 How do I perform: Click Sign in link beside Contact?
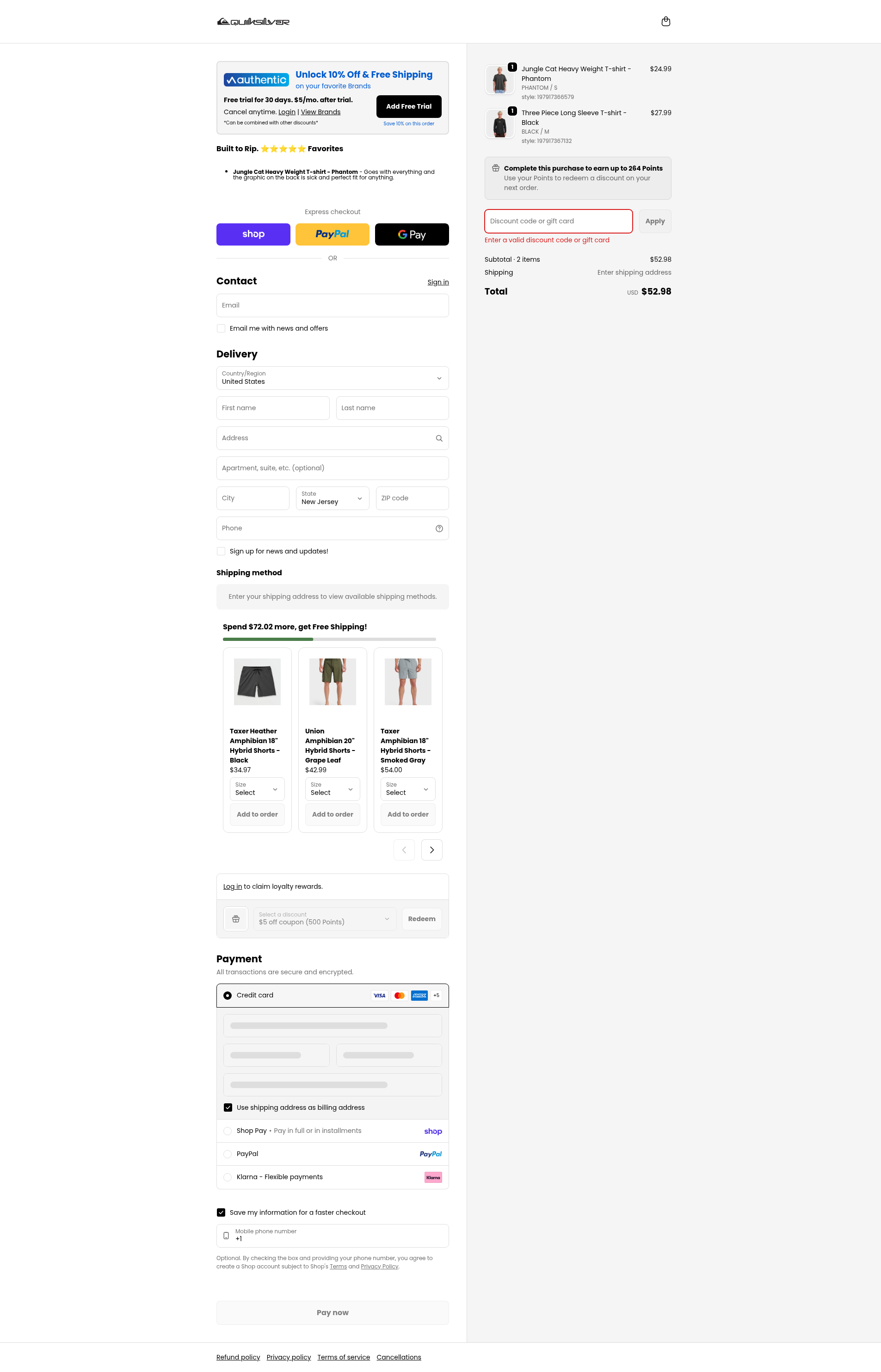[x=437, y=282]
